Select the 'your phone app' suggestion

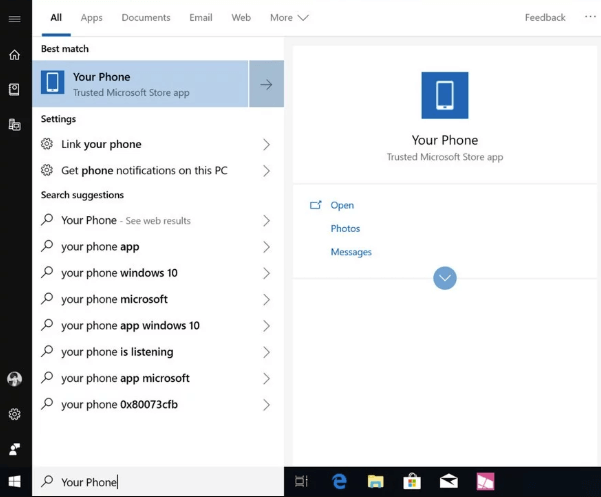pyautogui.click(x=158, y=247)
